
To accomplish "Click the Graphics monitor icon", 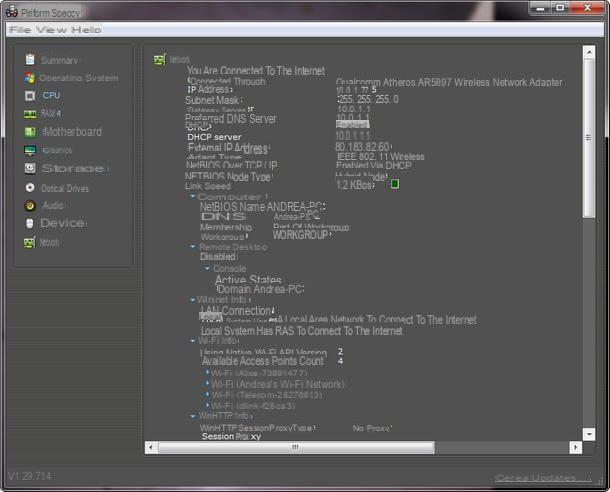I will tap(30, 150).
